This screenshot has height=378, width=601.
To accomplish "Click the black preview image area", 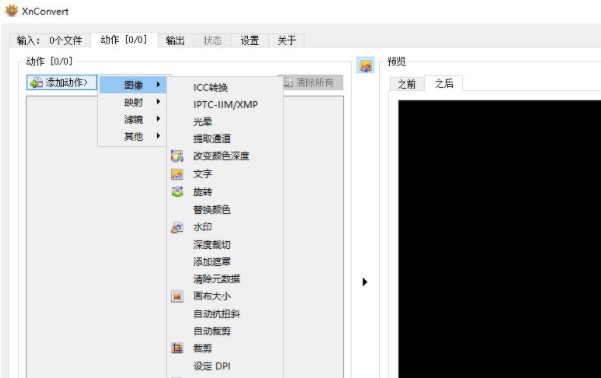I will pos(499,239).
